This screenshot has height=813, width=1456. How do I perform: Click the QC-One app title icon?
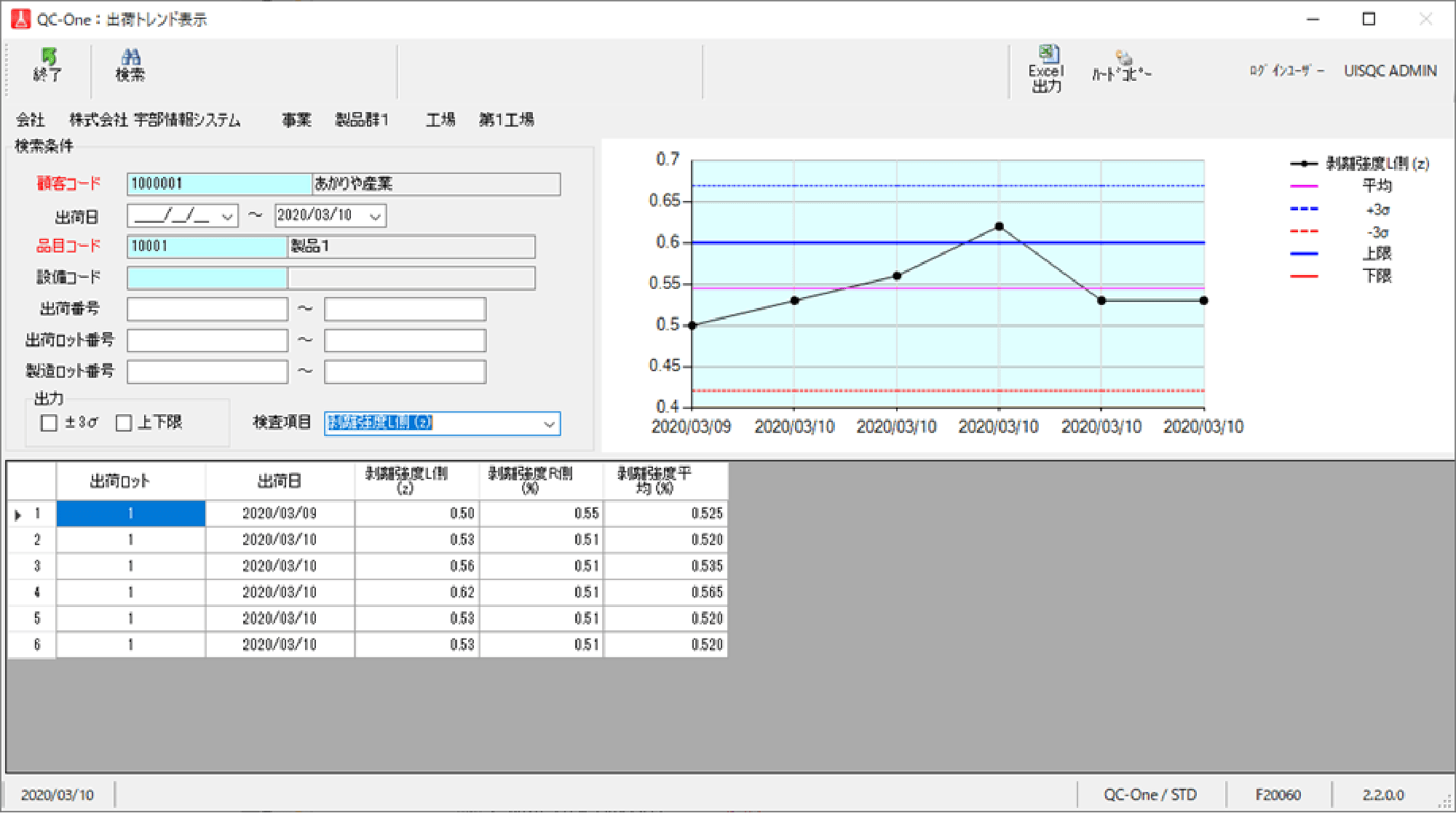[21, 19]
